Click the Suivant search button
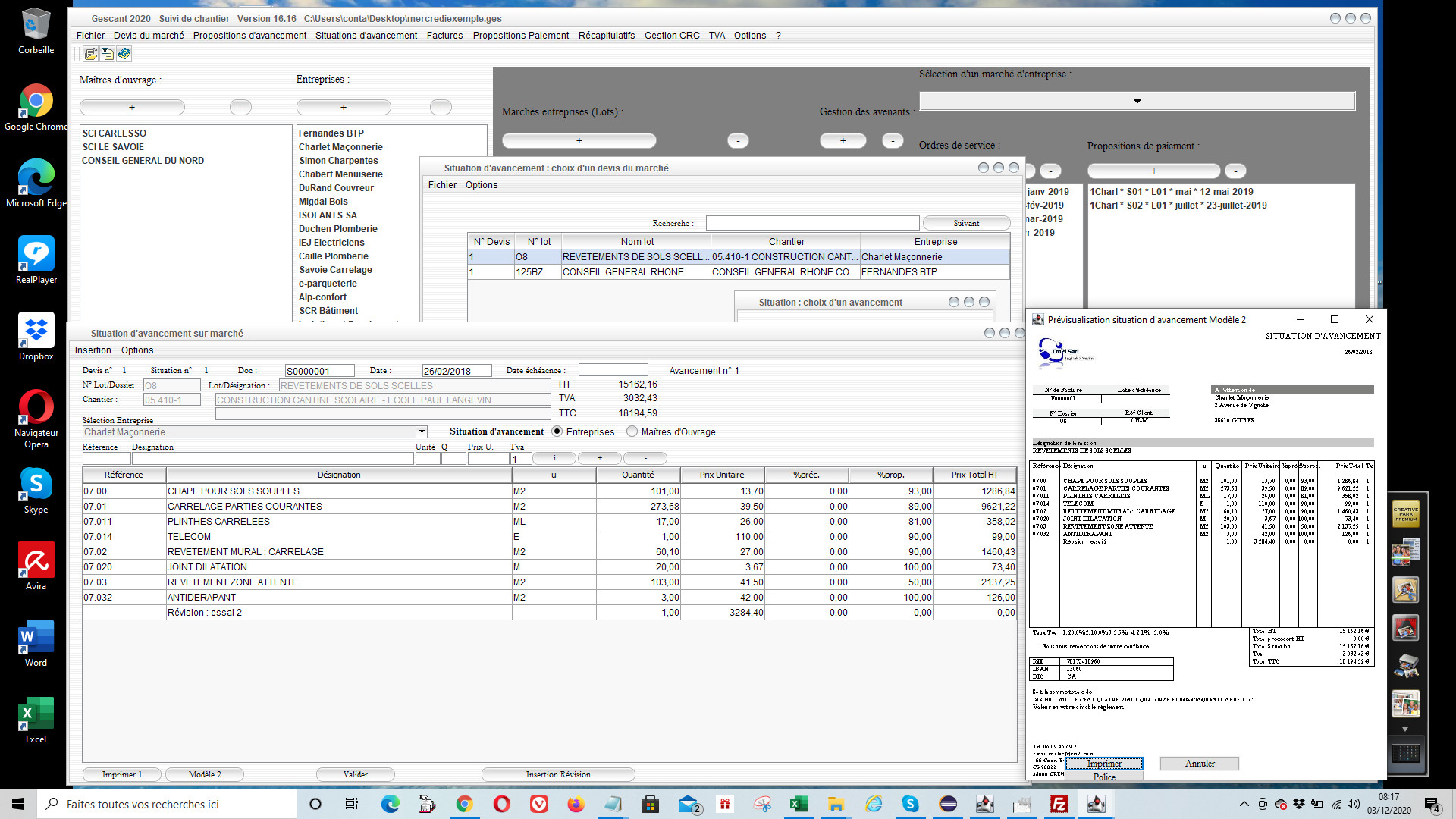Screen dimensions: 1456x819 [x=966, y=223]
